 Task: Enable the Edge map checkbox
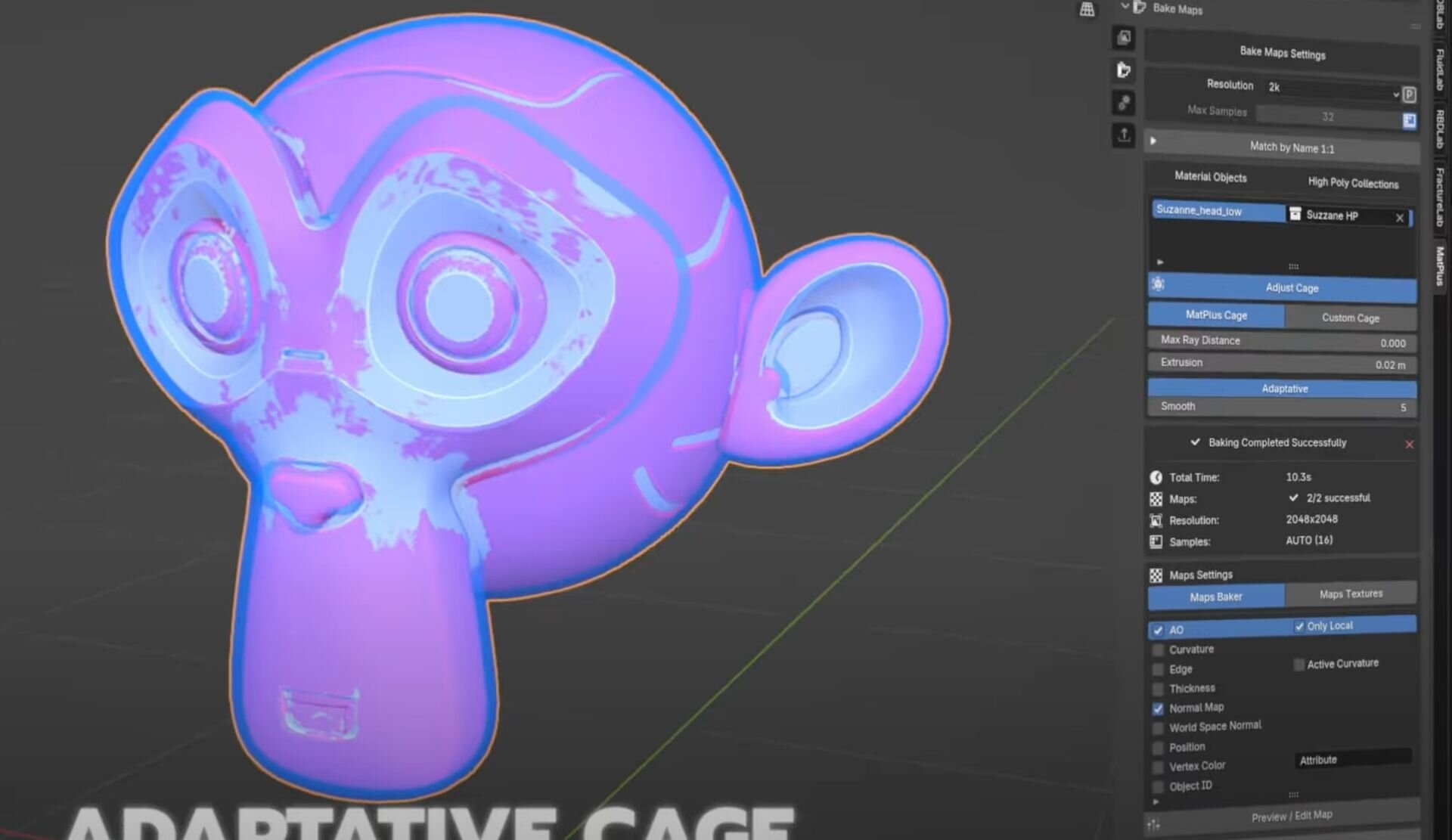pyautogui.click(x=1158, y=669)
